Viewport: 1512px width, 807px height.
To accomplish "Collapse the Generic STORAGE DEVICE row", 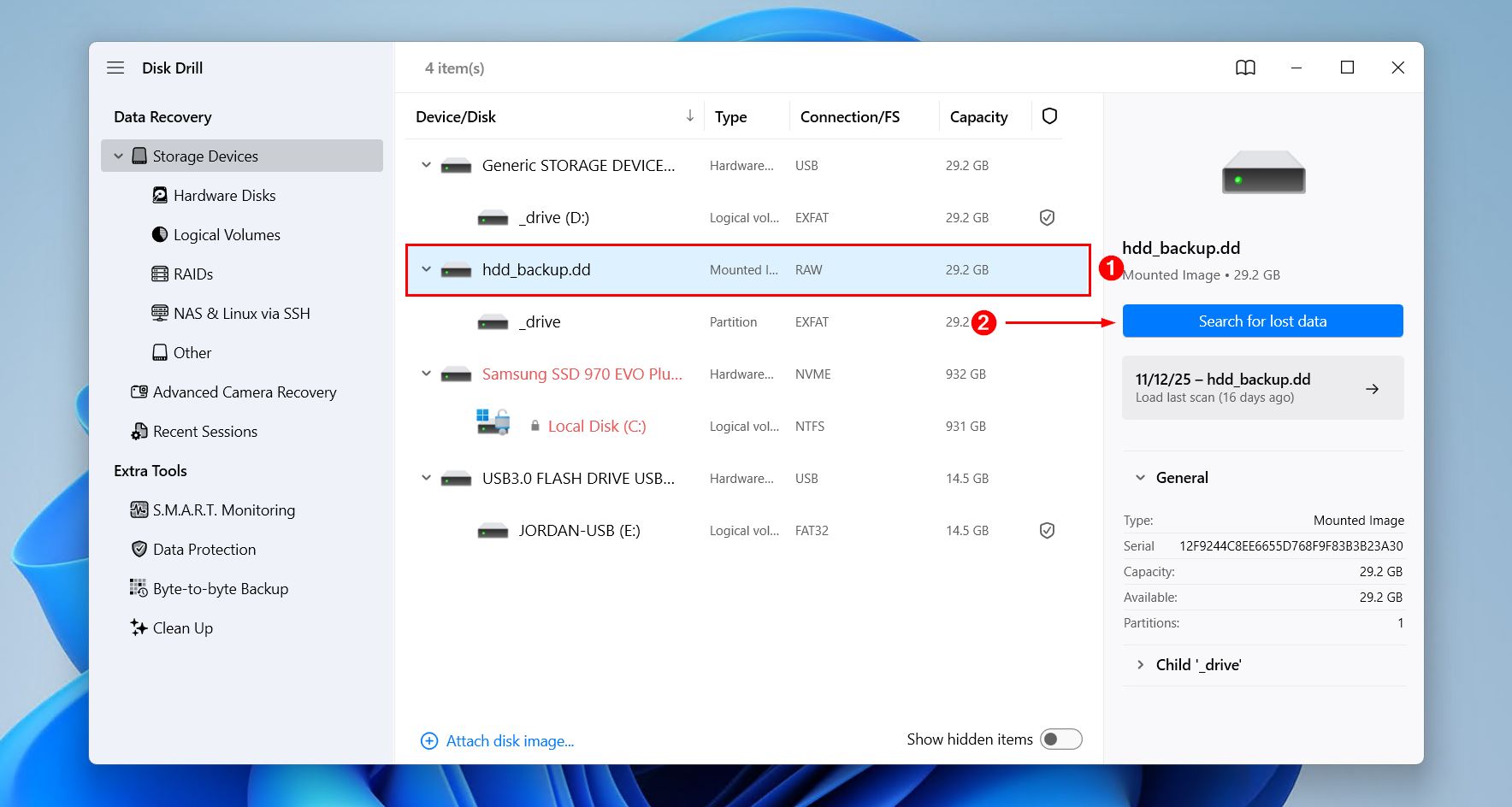I will coord(426,165).
